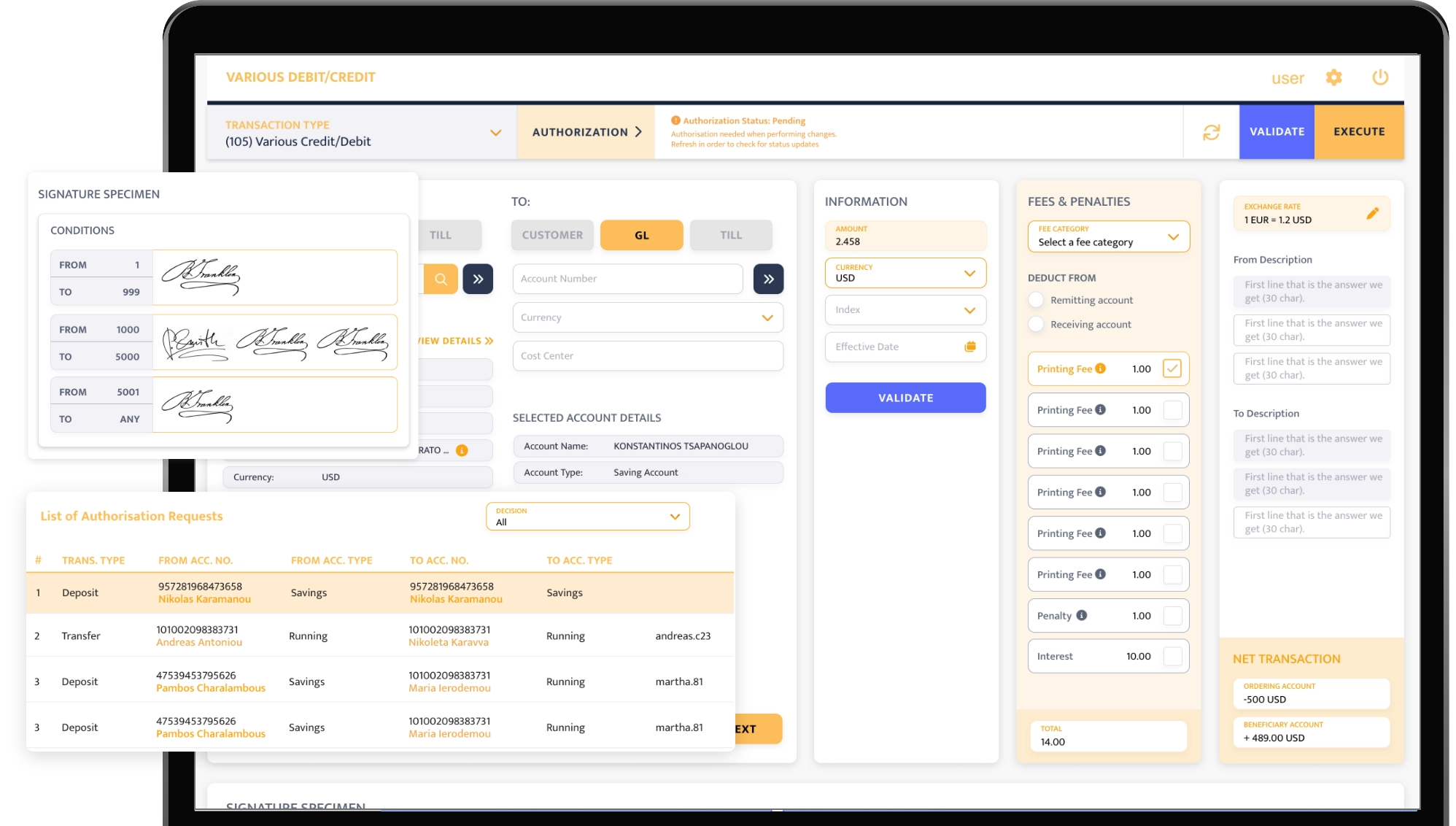The width and height of the screenshot is (1456, 826).
Task: Edit the exchange rate with the pencil icon
Action: (x=1372, y=213)
